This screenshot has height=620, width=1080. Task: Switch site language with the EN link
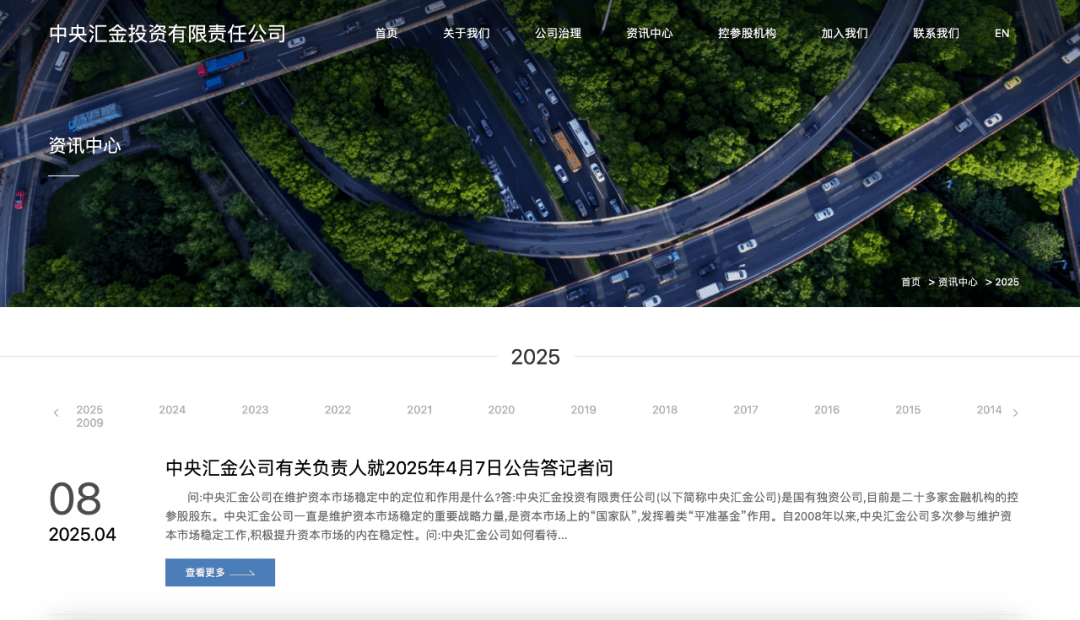pos(1002,33)
